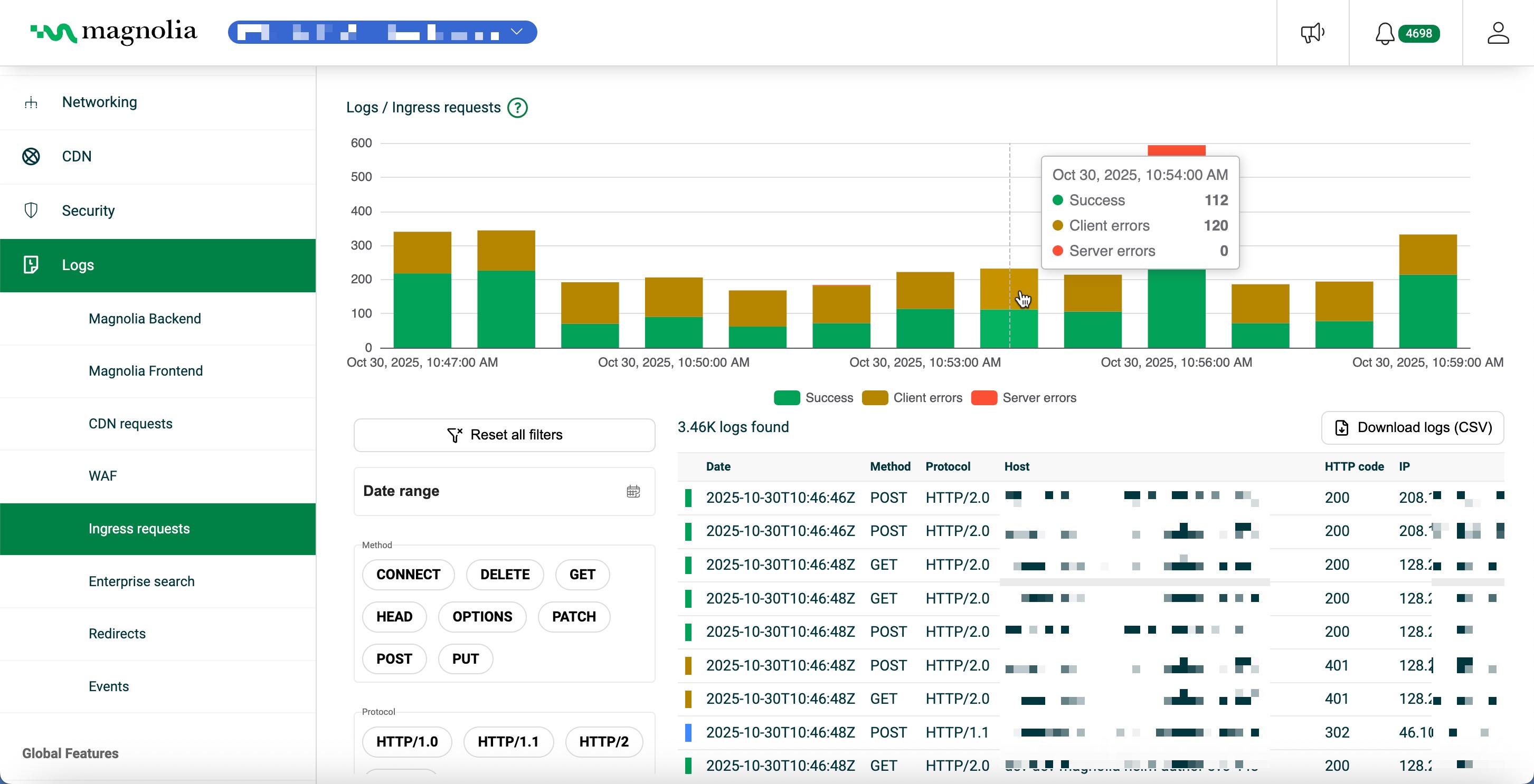Download logs as CSV

[x=1412, y=428]
